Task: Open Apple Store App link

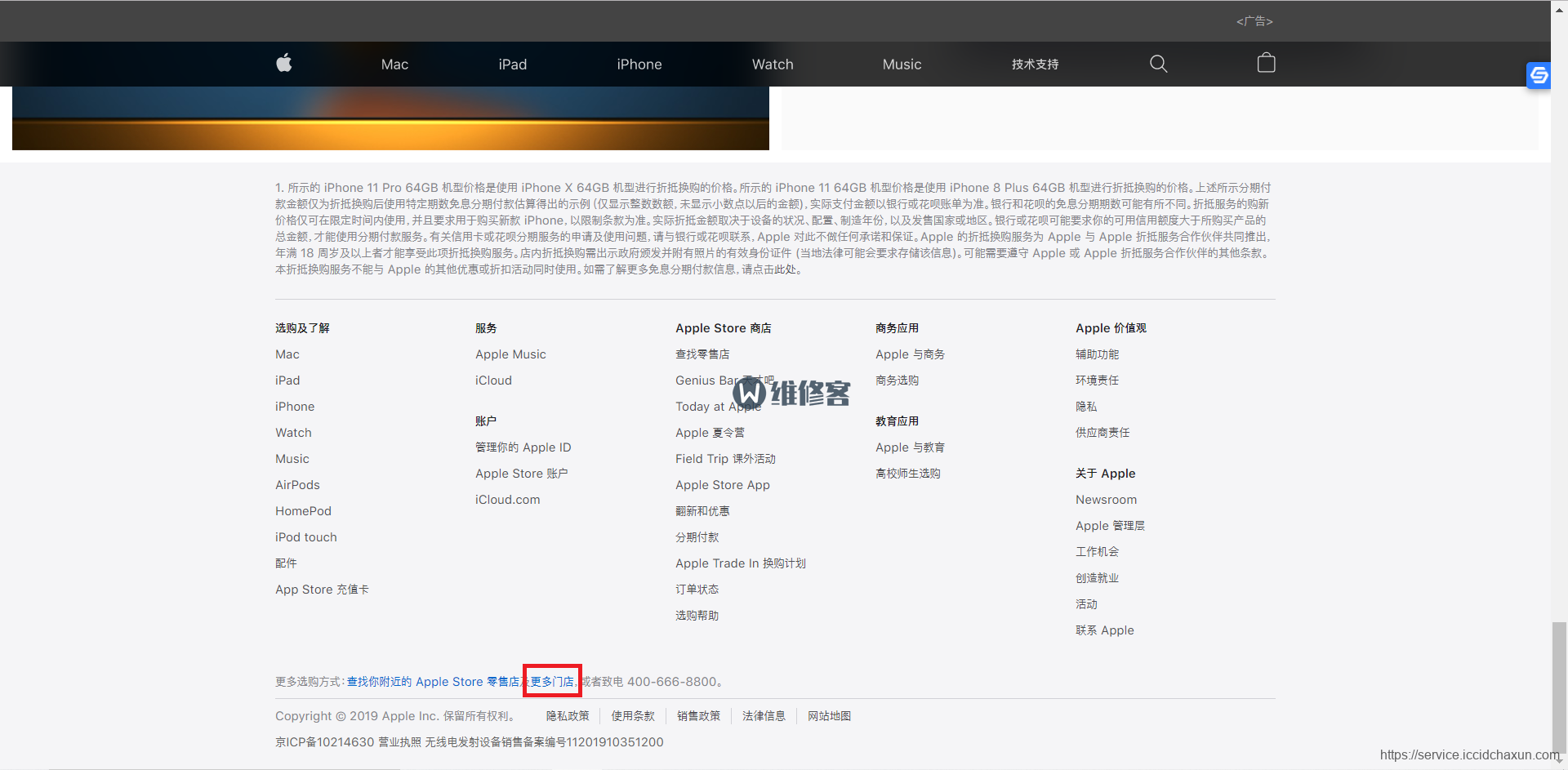Action: pyautogui.click(x=722, y=485)
